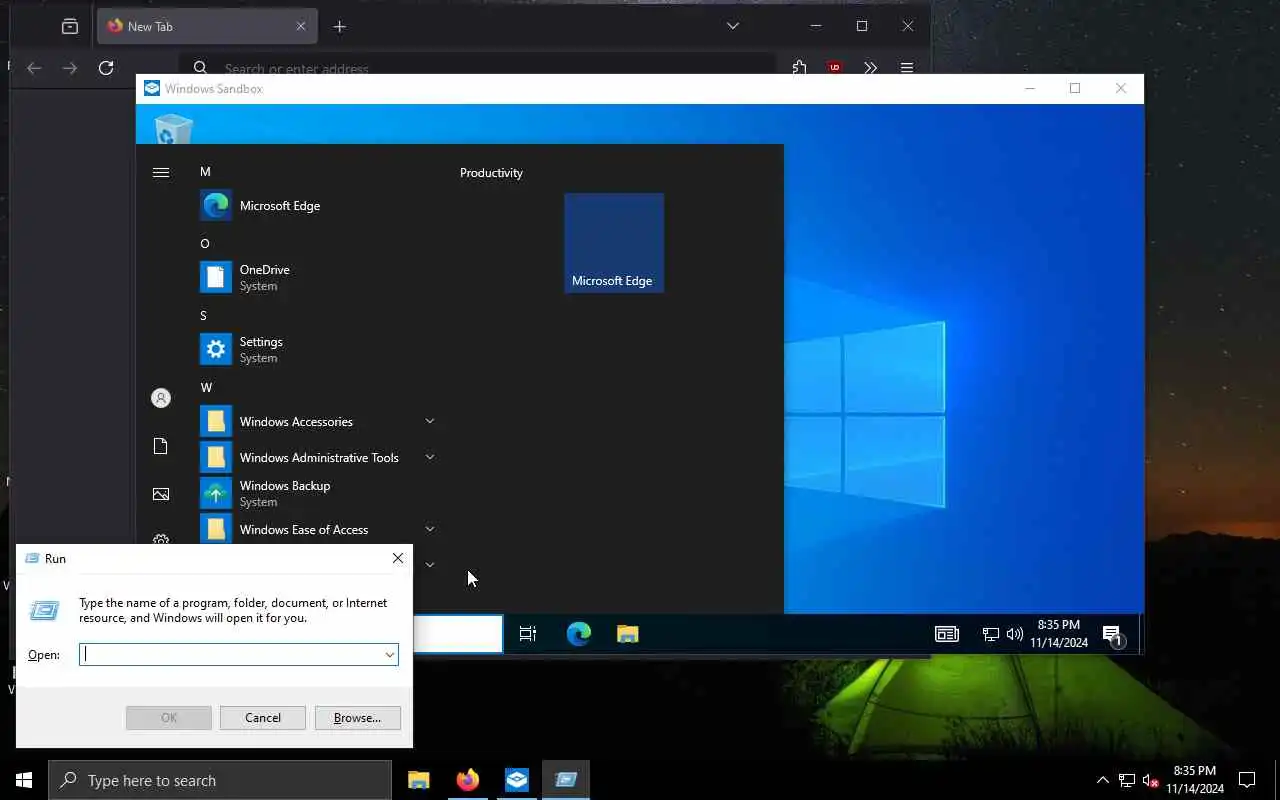Click News and interests icon in sandbox tray
Screen dimensions: 1280x800
946,634
